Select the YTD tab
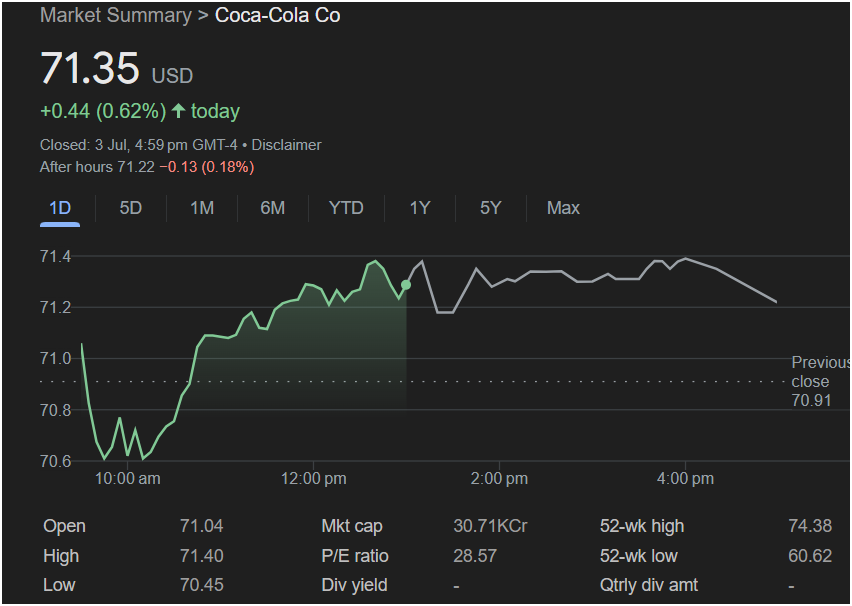Image resolution: width=852 pixels, height=606 pixels. click(x=346, y=208)
